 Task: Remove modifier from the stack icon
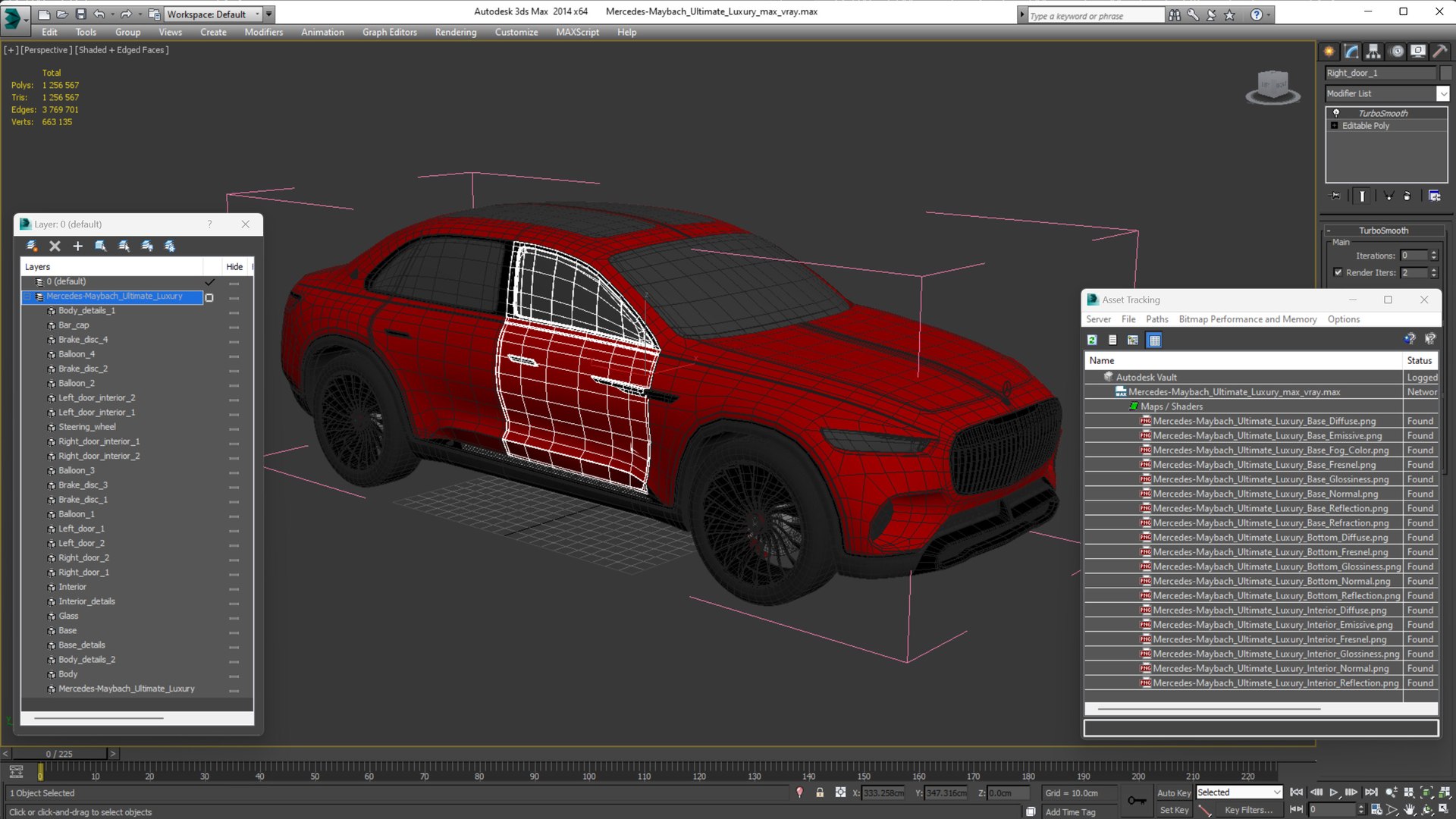click(x=1407, y=196)
